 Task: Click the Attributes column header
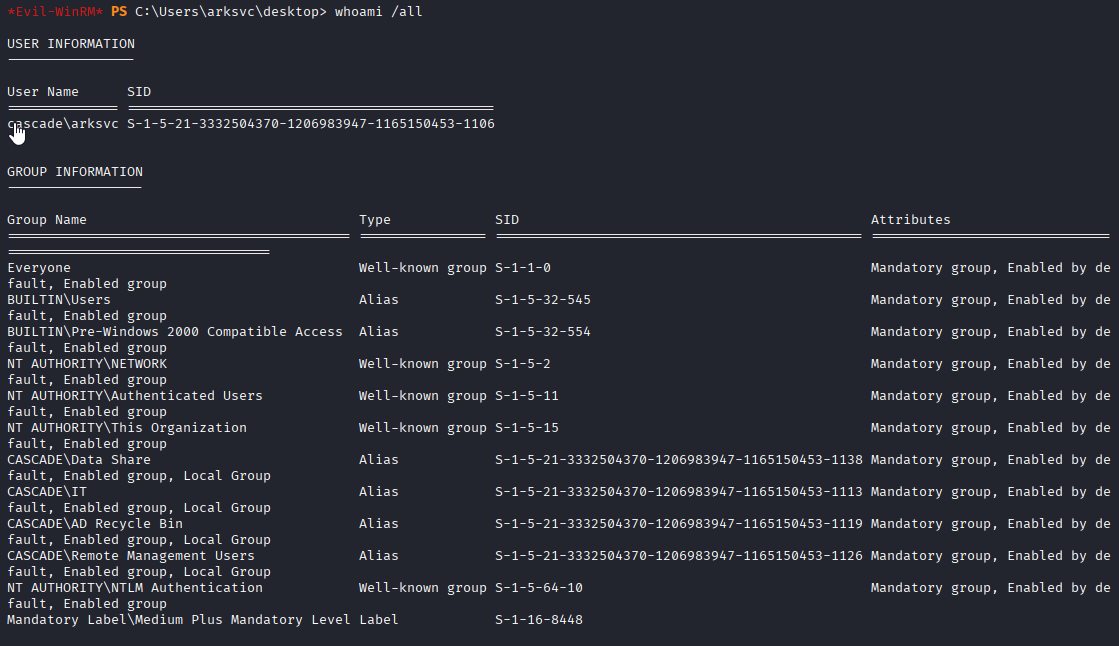(911, 220)
